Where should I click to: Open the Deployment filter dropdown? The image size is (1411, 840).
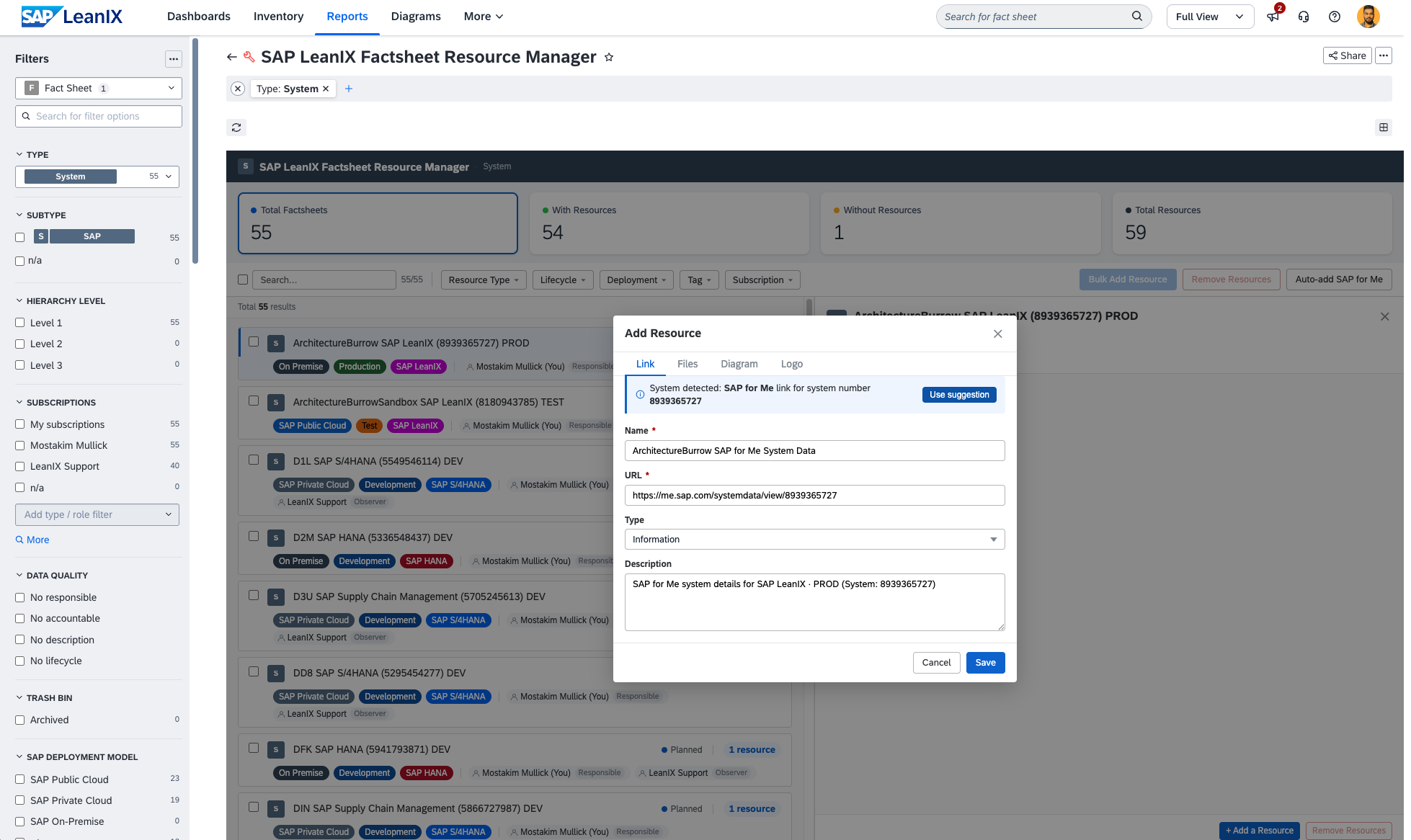coord(637,280)
